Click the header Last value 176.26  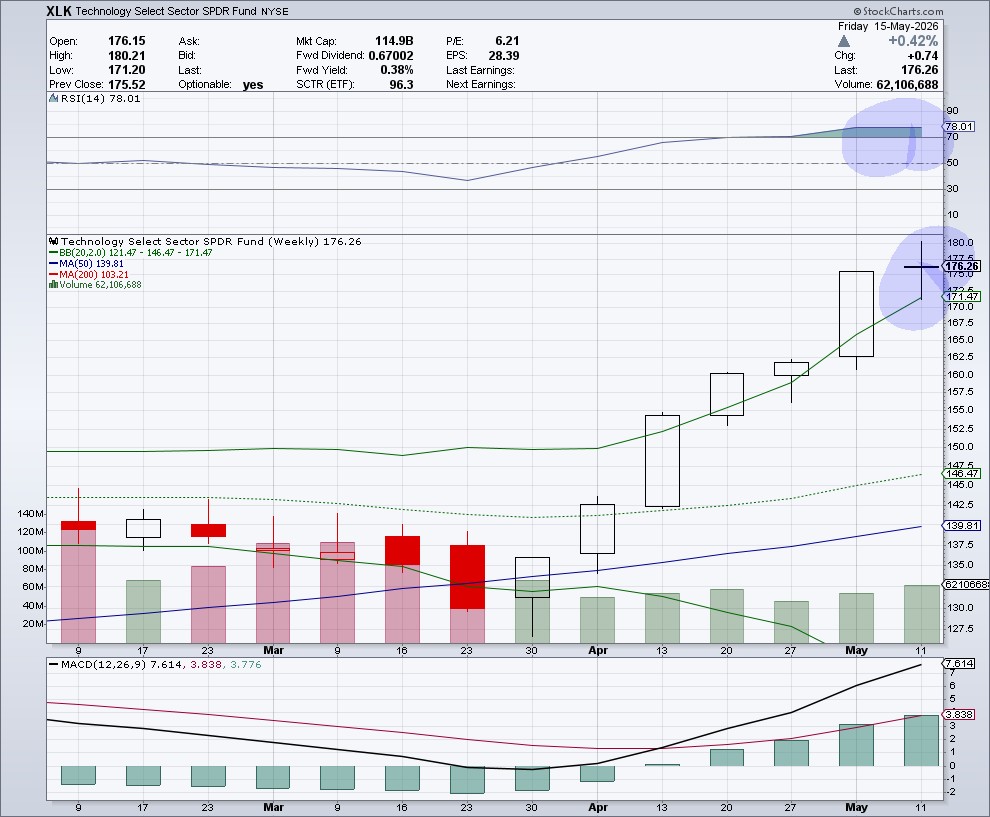point(919,69)
